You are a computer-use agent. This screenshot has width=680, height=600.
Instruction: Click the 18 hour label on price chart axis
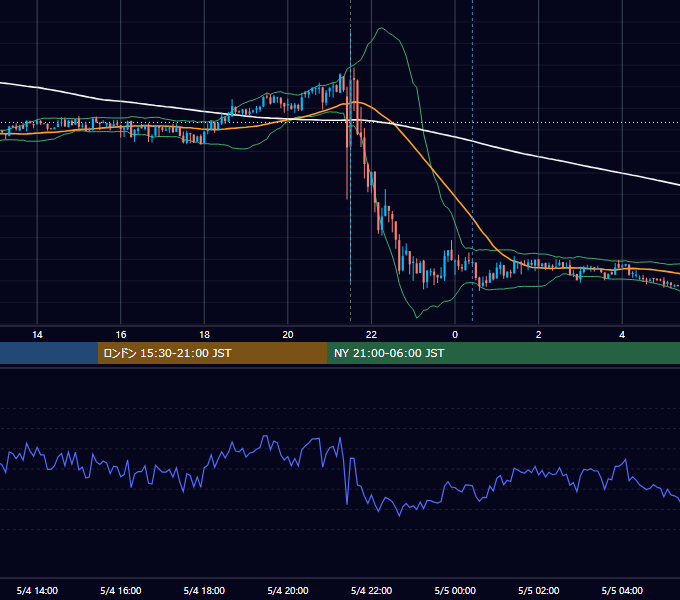(x=204, y=335)
